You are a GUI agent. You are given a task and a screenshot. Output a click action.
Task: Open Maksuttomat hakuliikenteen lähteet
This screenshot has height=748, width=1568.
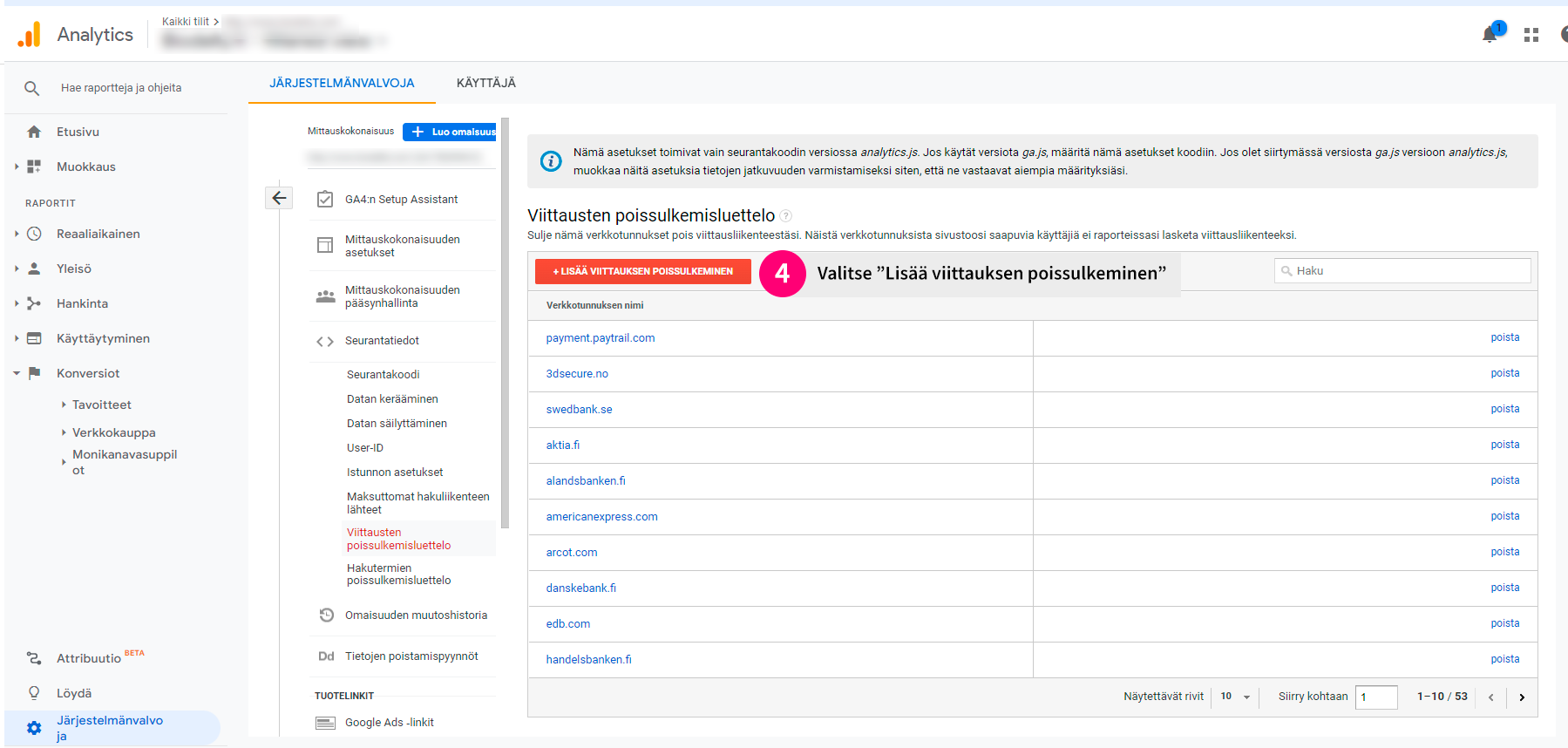click(418, 503)
